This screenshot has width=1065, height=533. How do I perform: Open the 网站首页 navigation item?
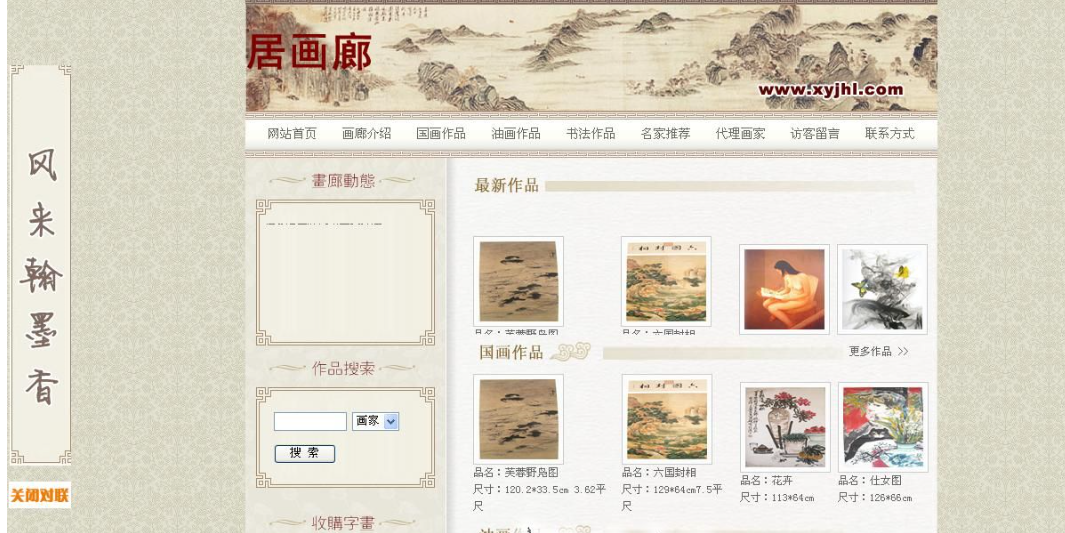(x=292, y=134)
